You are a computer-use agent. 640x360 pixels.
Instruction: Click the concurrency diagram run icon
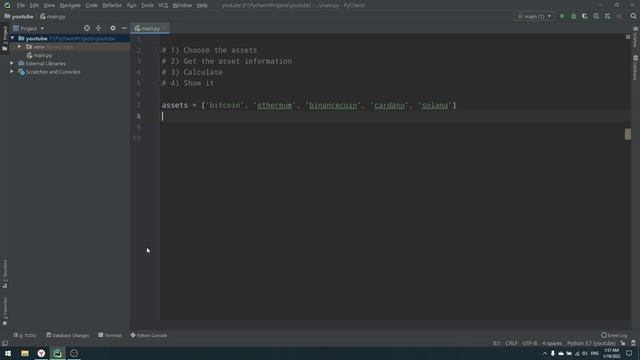(x=607, y=16)
